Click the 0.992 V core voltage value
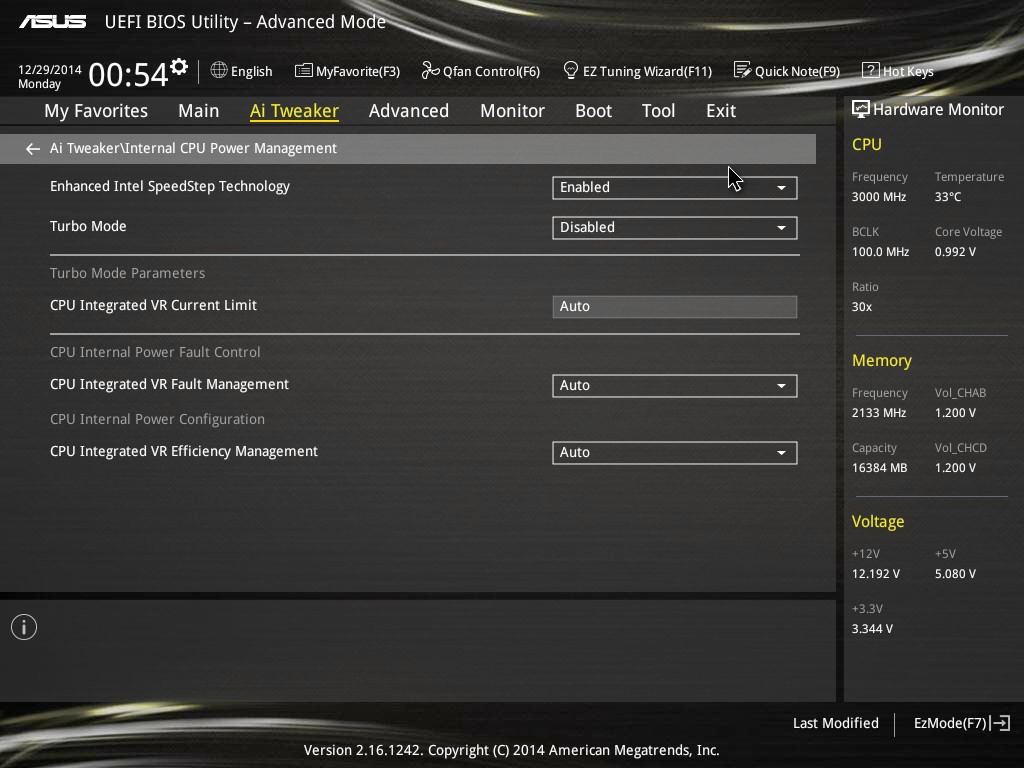Viewport: 1024px width, 768px height. 955,251
